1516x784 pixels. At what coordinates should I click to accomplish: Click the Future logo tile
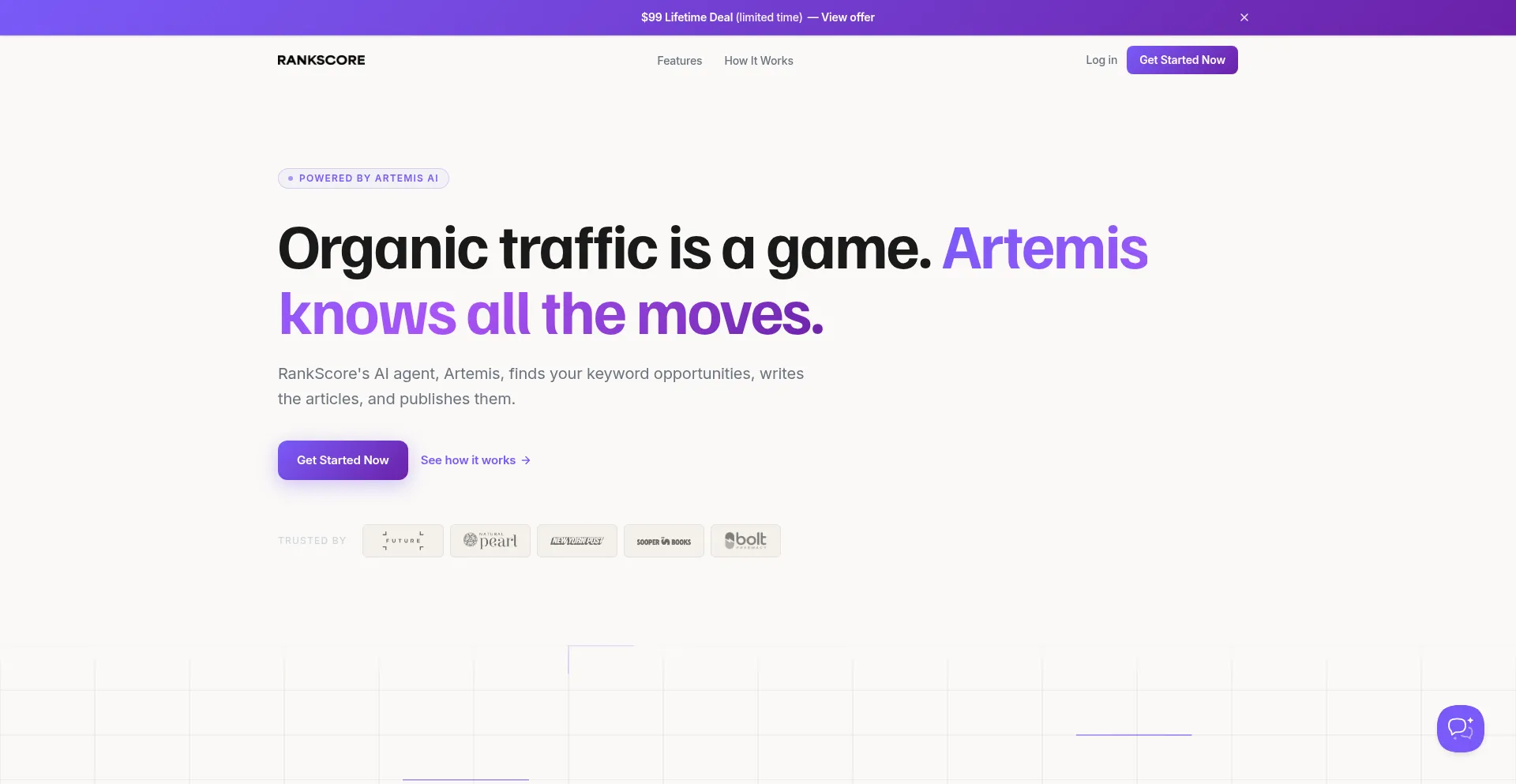coord(403,541)
